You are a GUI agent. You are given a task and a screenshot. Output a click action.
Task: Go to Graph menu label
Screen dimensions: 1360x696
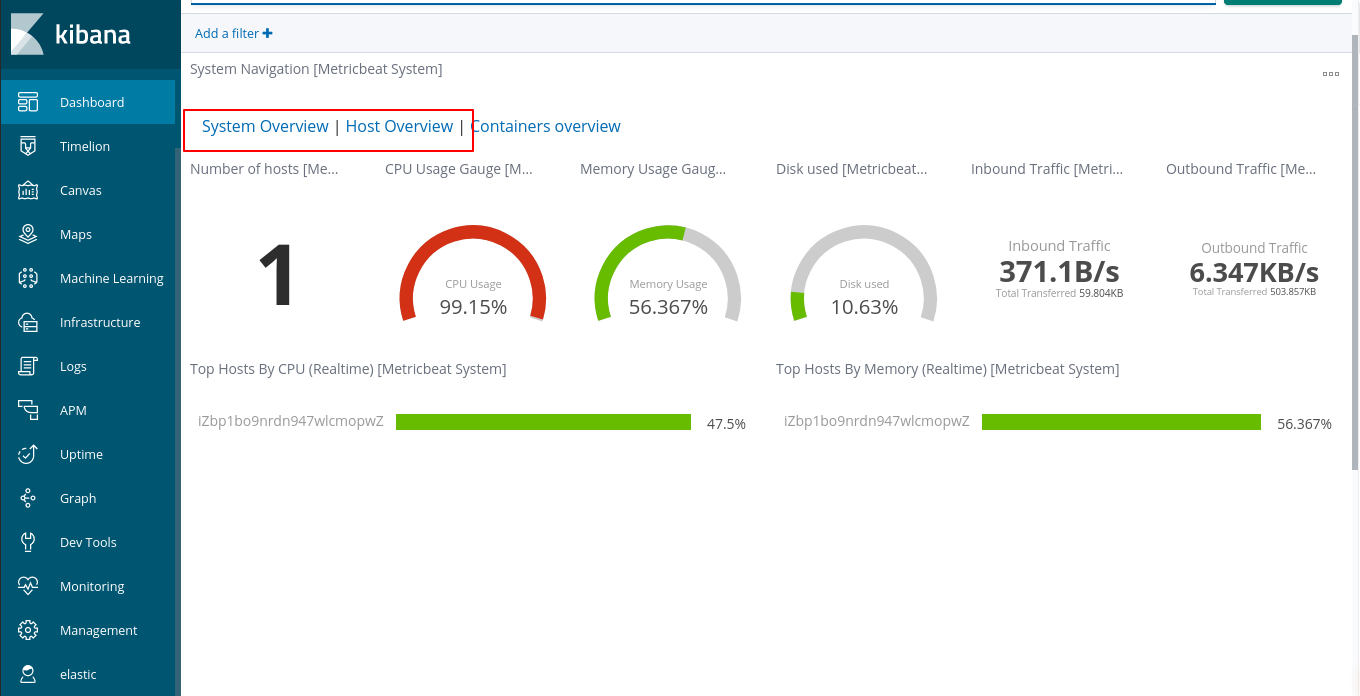78,498
